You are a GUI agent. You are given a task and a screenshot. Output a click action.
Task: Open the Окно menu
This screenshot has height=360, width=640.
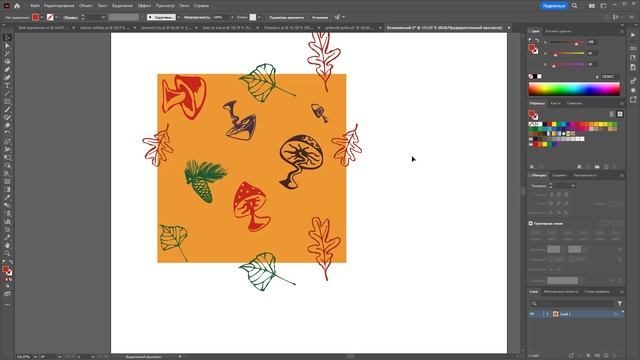click(x=184, y=6)
